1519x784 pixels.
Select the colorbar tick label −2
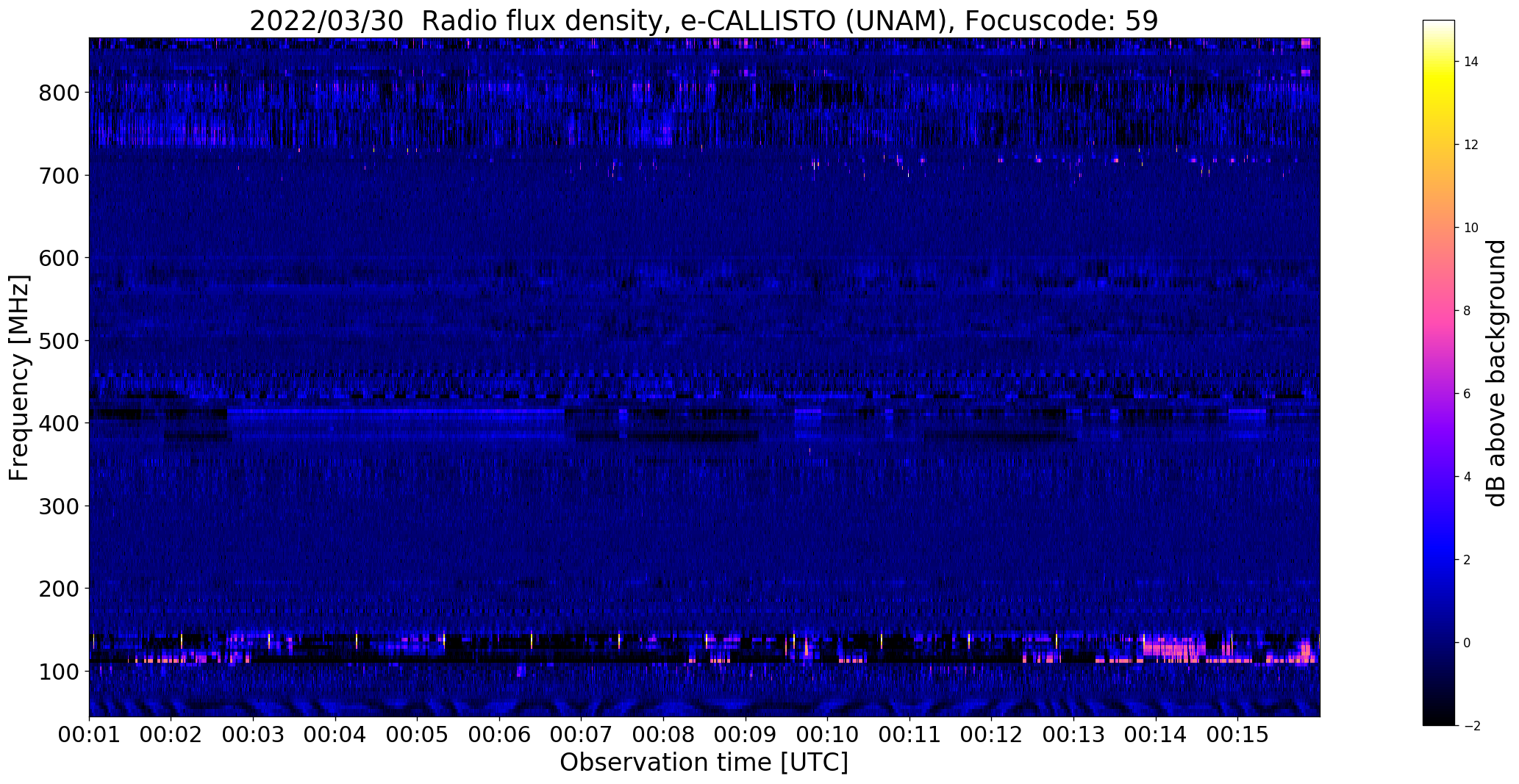1471,726
